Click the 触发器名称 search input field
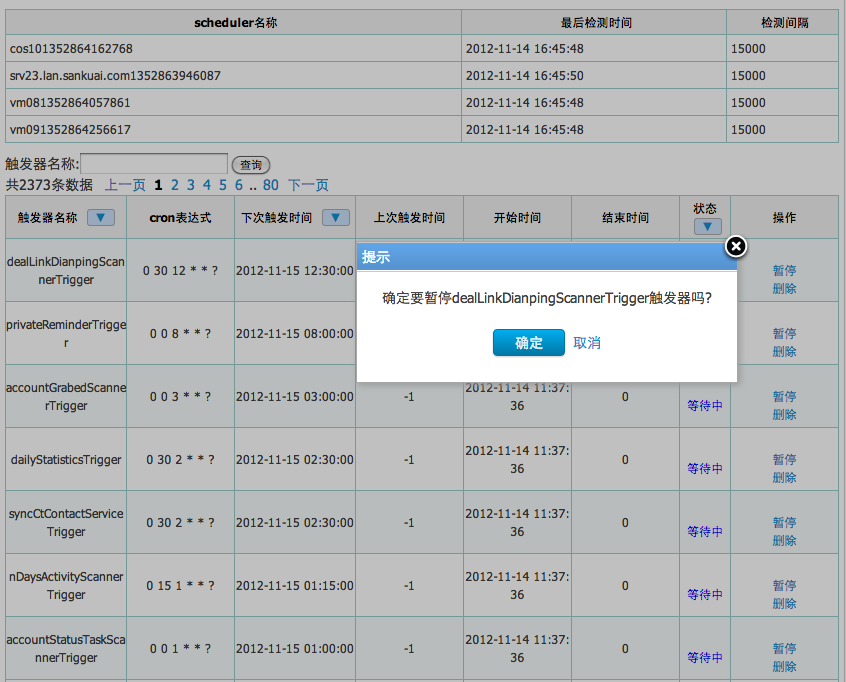Screen dimensions: 846x682 (154, 164)
